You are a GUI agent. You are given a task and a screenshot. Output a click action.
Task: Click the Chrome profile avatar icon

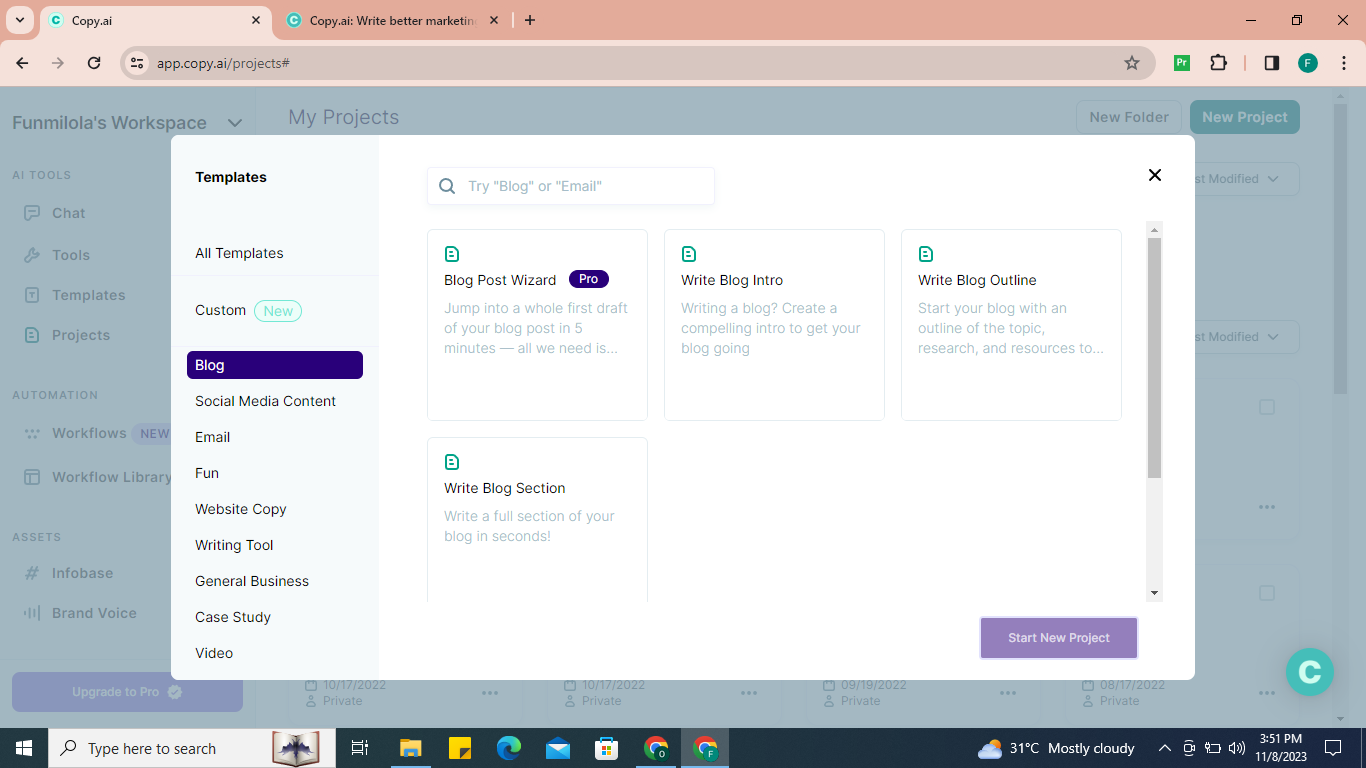[1307, 63]
